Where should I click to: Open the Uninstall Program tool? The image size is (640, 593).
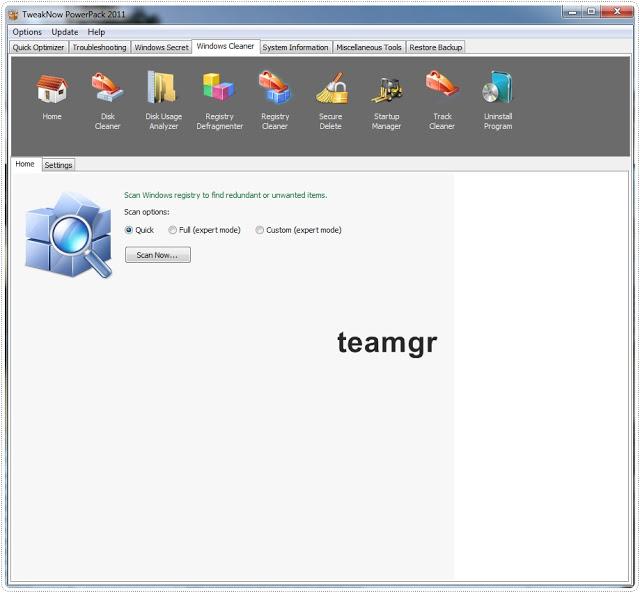pyautogui.click(x=498, y=100)
